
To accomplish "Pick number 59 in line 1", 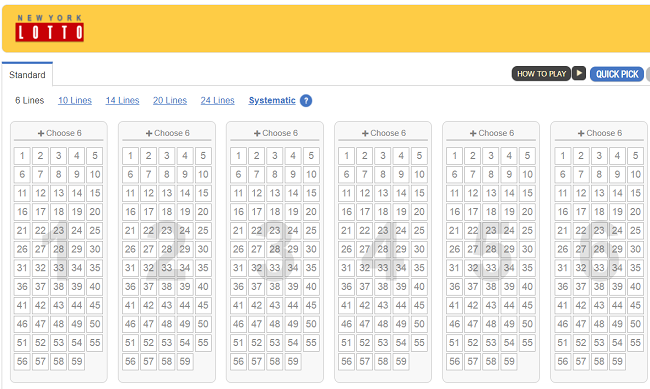I will pos(77,361).
